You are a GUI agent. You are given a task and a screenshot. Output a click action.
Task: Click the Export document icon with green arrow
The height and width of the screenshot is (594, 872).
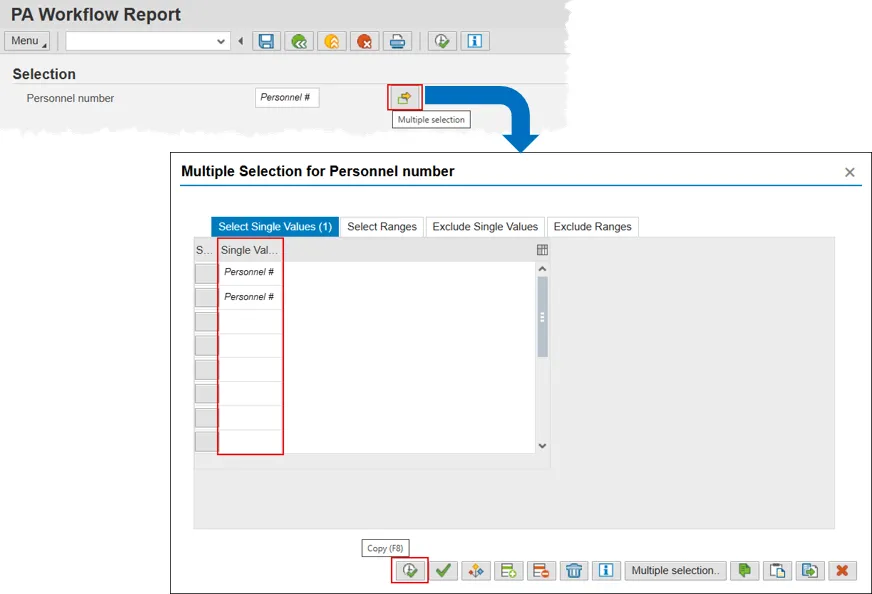tap(810, 570)
